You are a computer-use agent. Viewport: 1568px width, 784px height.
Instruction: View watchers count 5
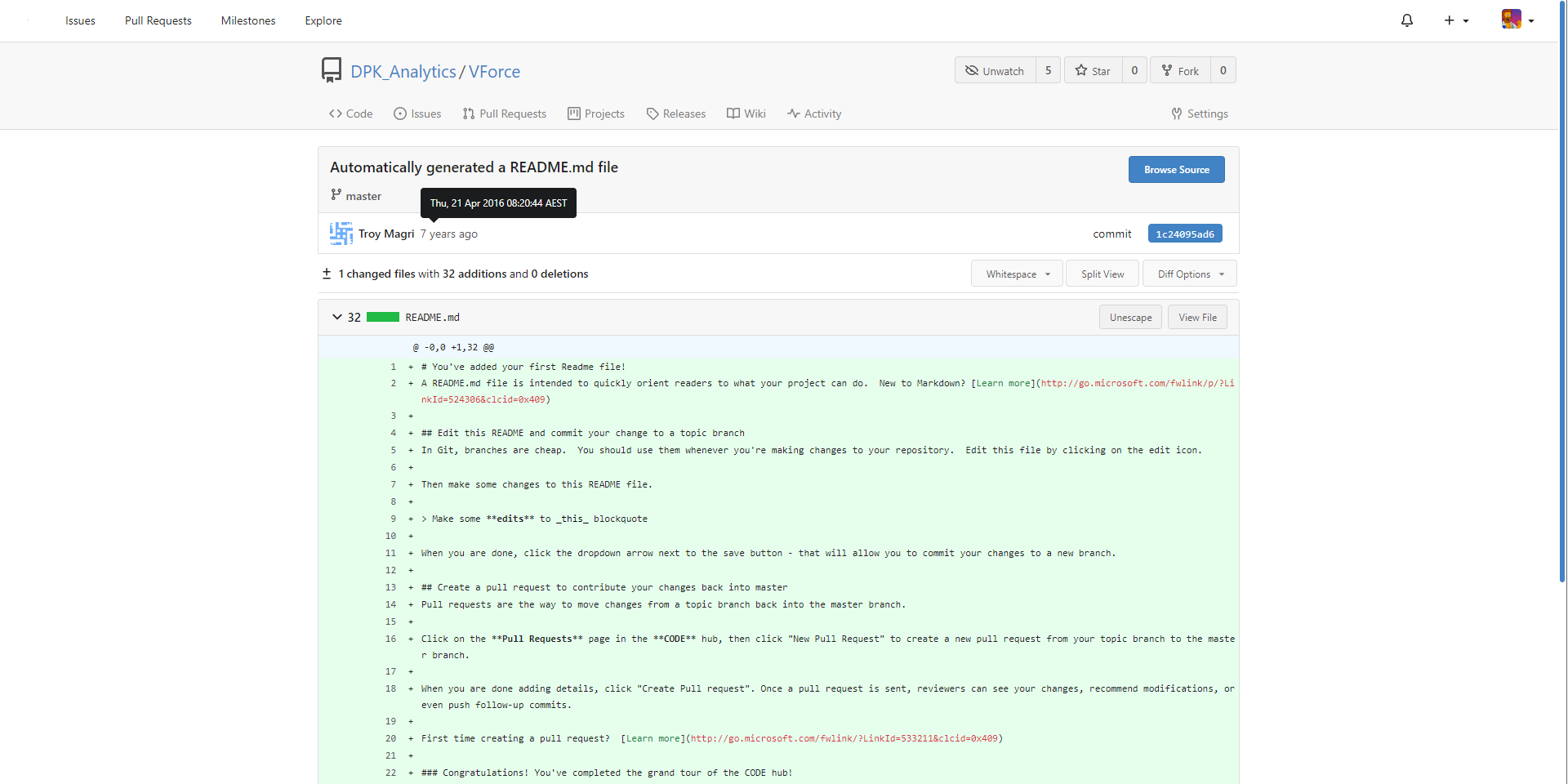[x=1049, y=70]
